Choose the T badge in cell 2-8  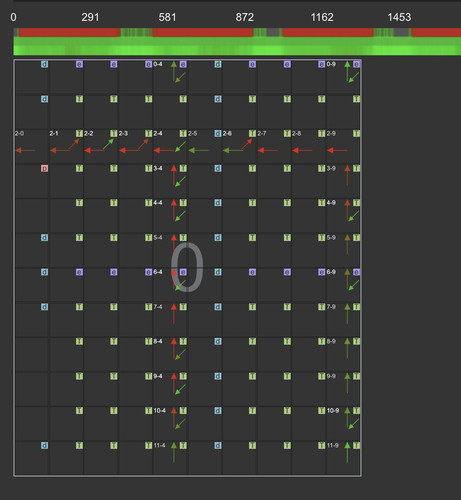[x=321, y=133]
